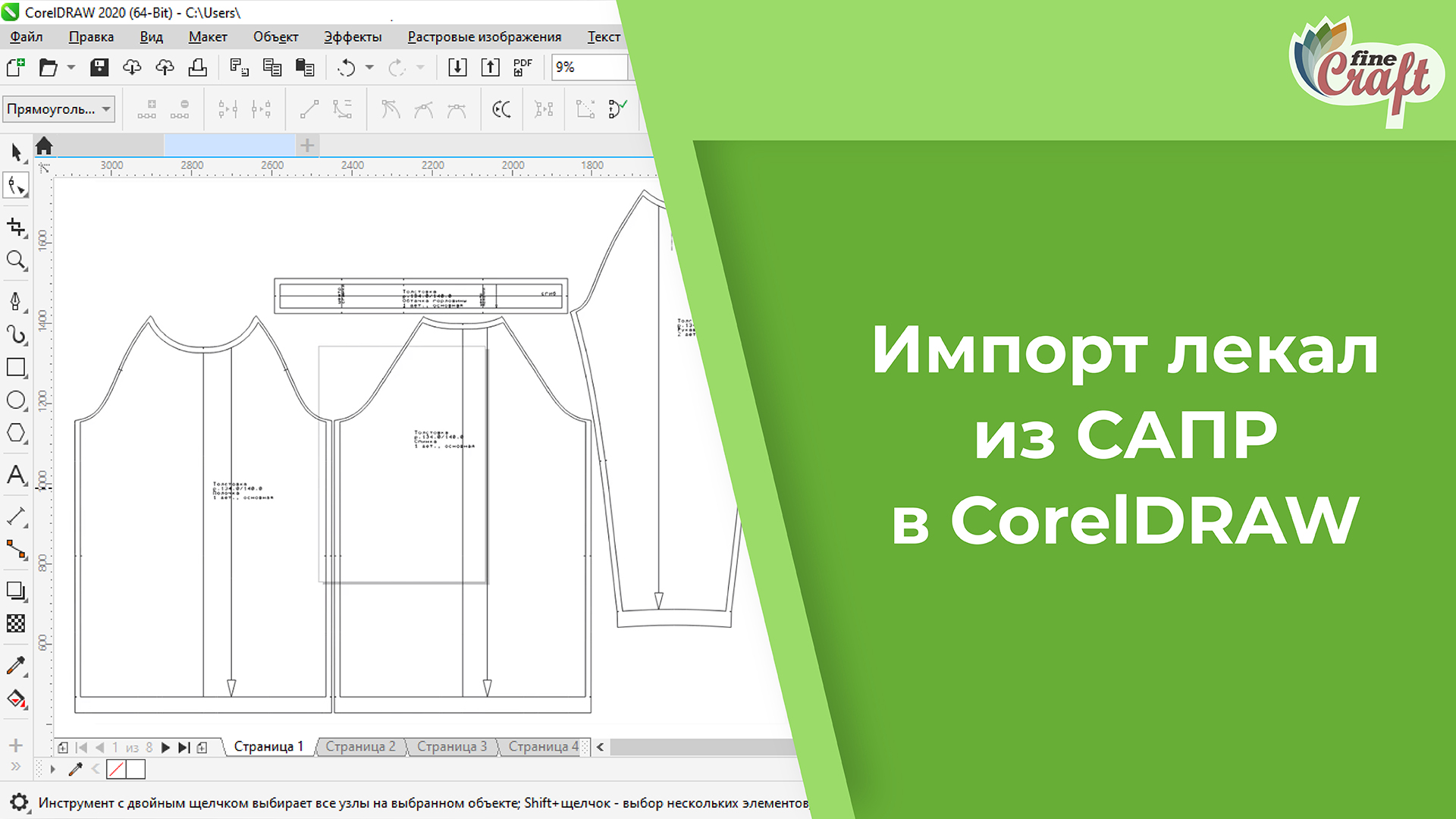Image resolution: width=1456 pixels, height=819 pixels.
Task: Open the Import dialog from the toolbar
Action: pyautogui.click(x=458, y=67)
